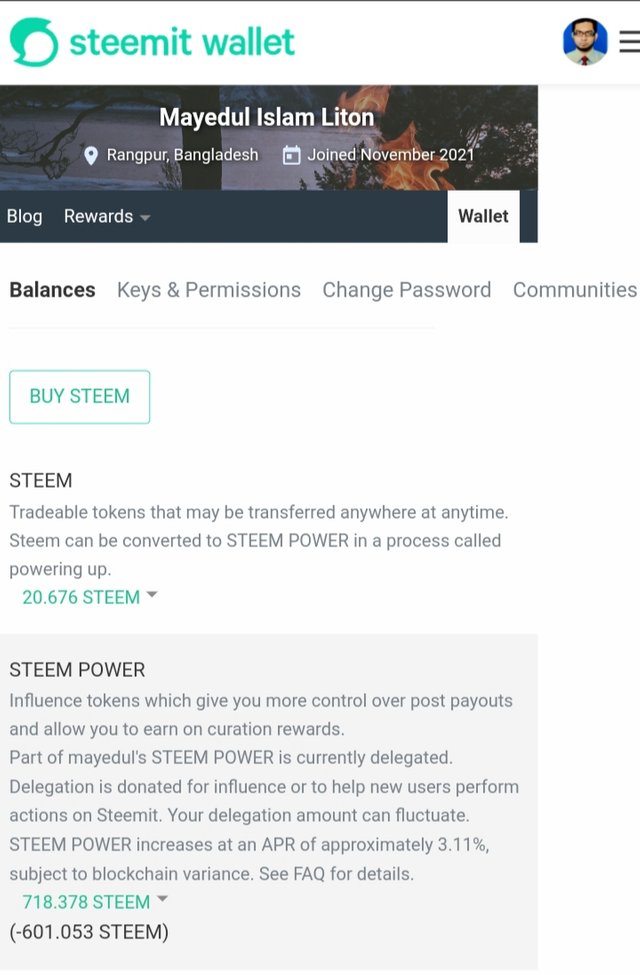
Task: Switch to the Balances tab
Action: (52, 290)
